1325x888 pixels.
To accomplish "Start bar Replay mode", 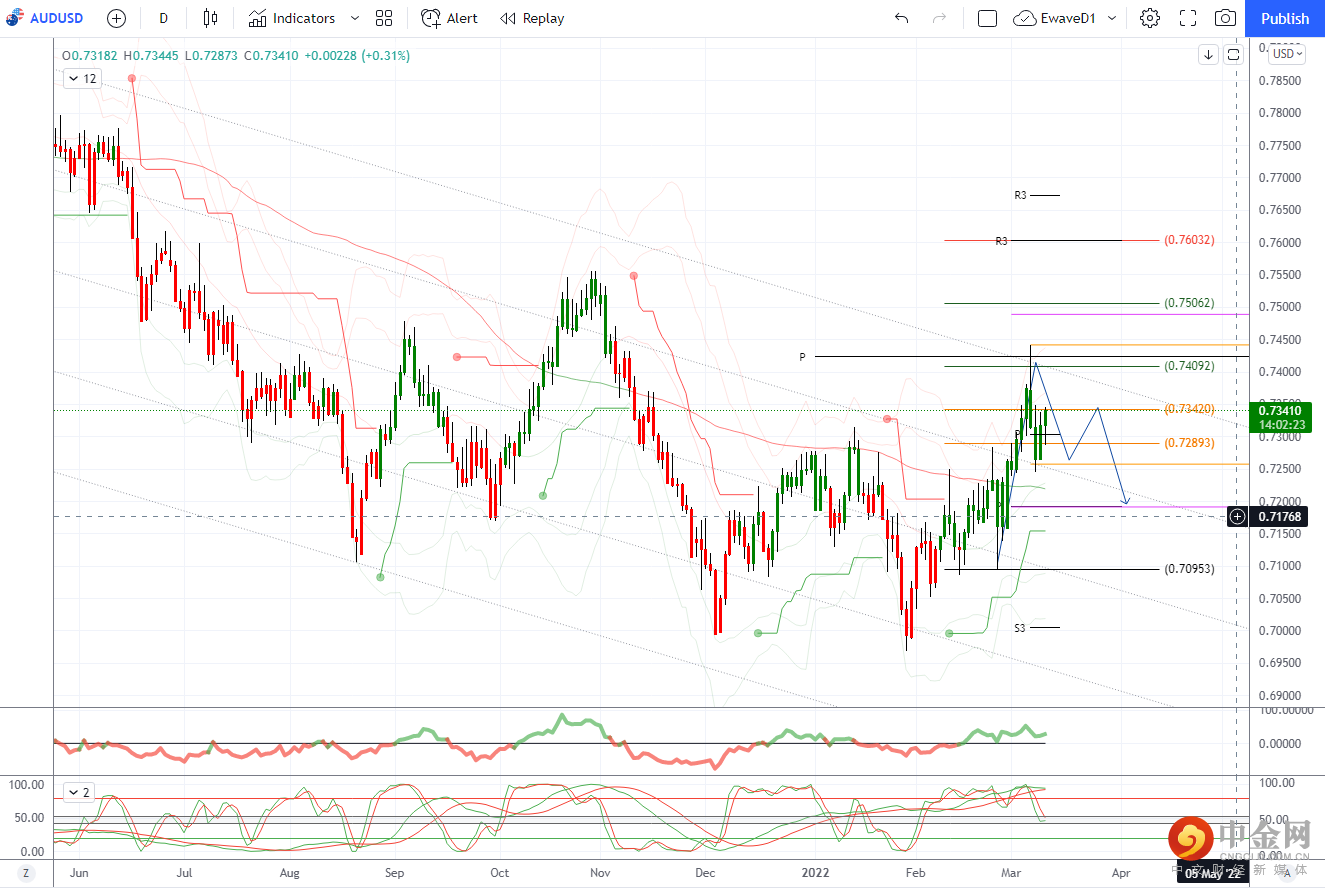I will click(x=532, y=18).
